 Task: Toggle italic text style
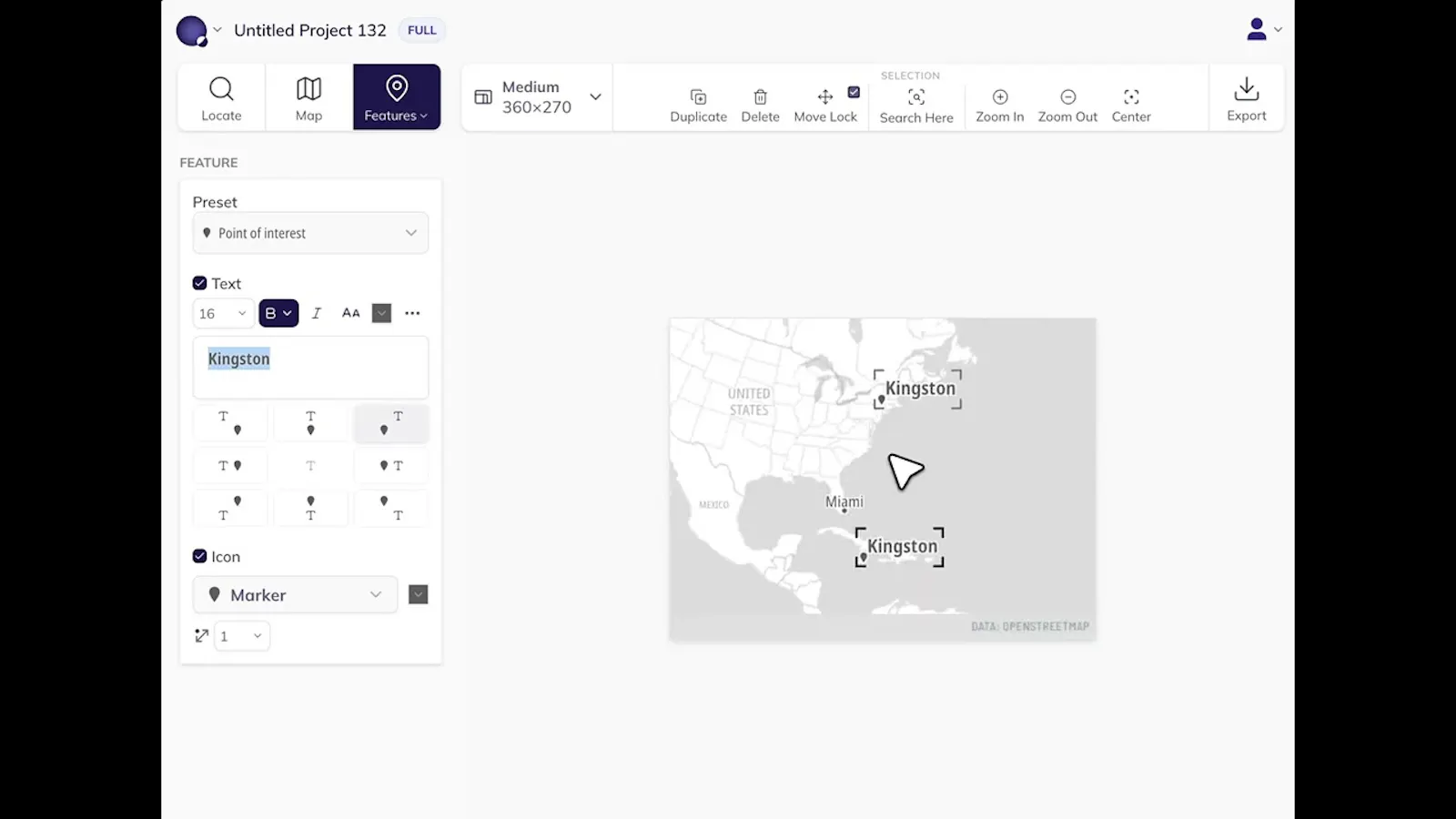pyautogui.click(x=317, y=313)
